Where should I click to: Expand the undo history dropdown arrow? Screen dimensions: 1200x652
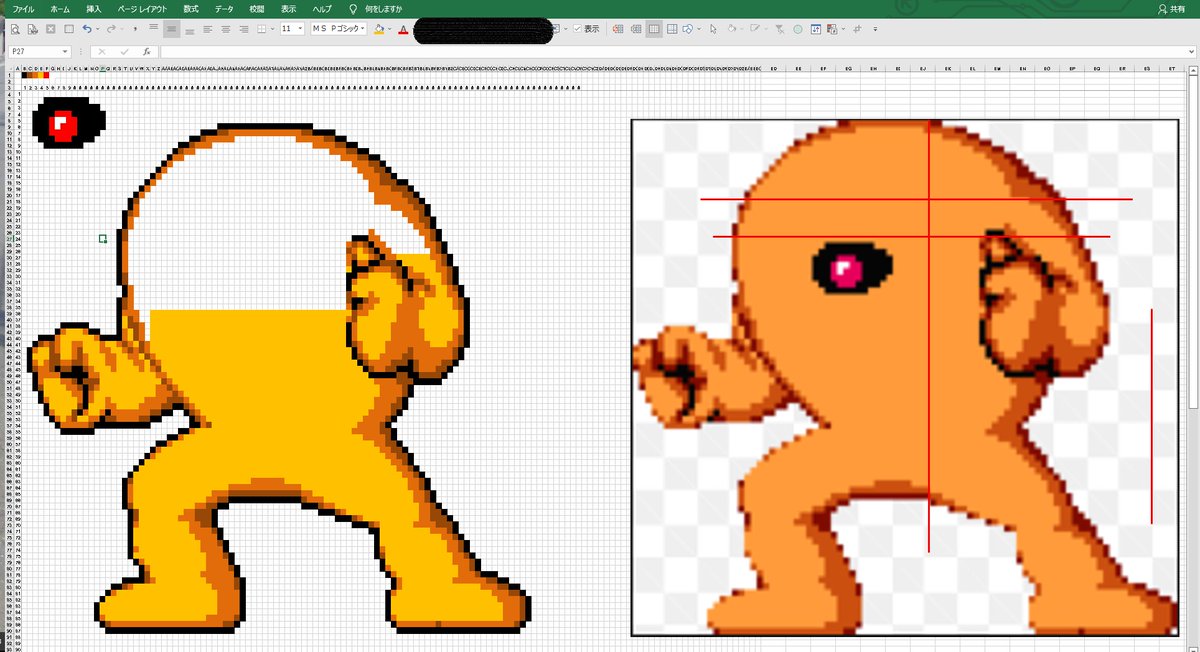(98, 29)
